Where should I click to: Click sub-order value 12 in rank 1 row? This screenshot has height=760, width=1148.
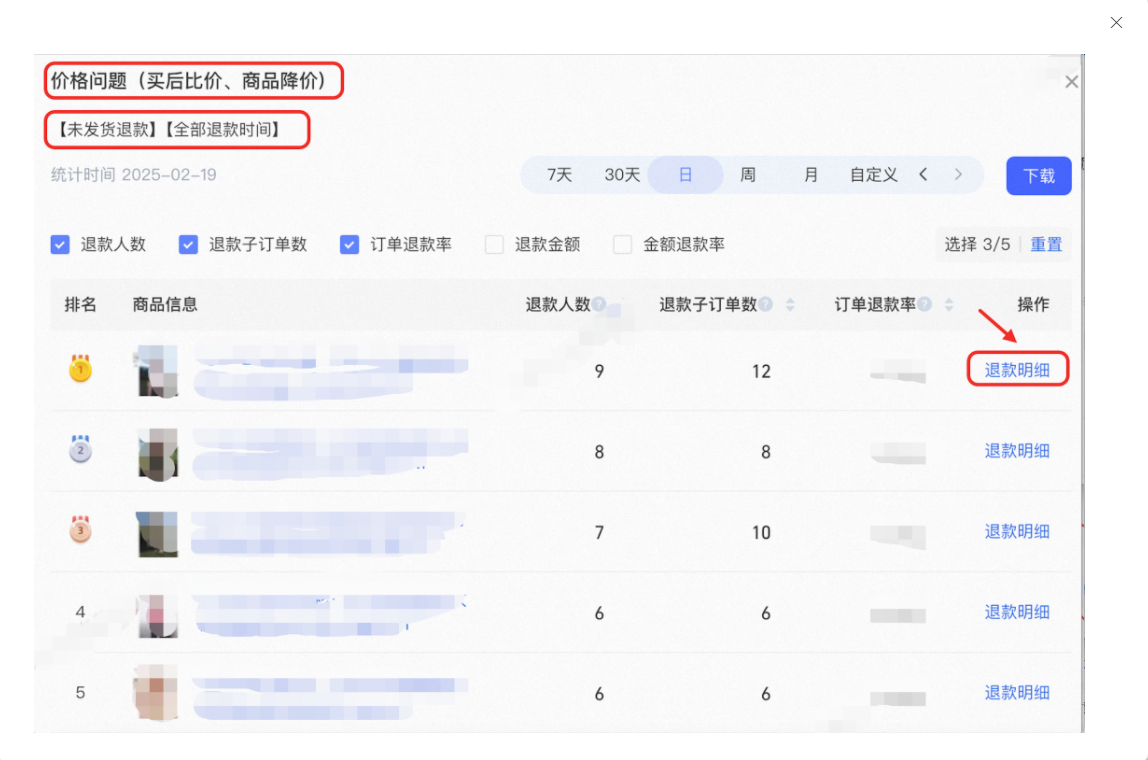761,371
